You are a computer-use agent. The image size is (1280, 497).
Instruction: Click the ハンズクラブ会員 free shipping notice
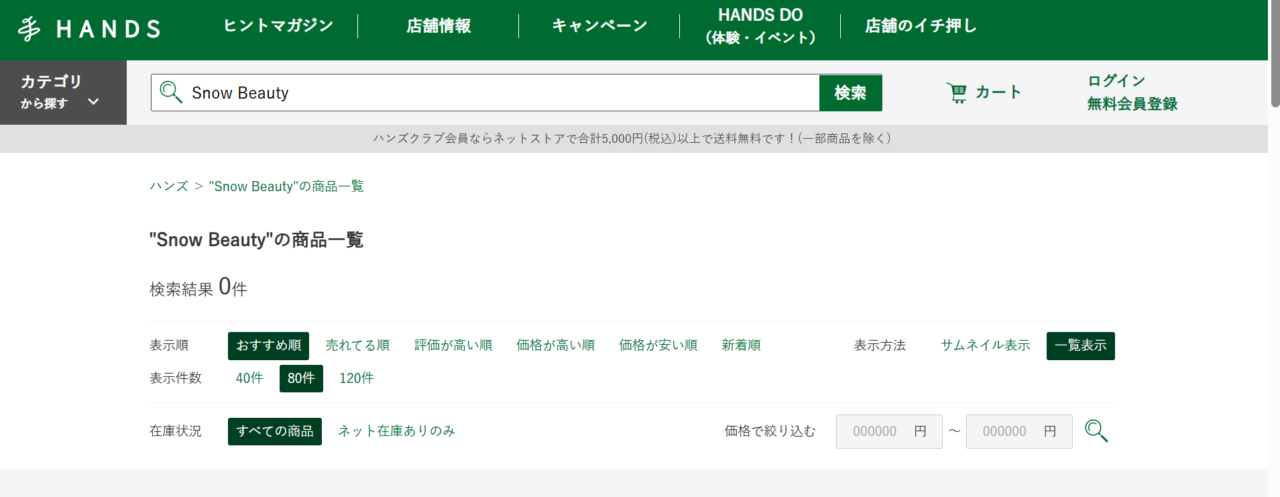632,138
